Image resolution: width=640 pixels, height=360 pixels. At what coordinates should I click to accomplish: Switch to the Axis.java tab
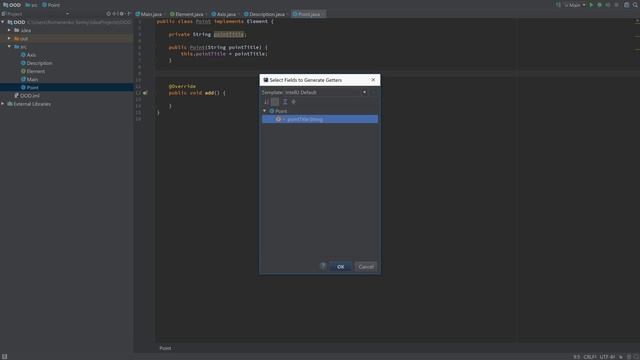(x=224, y=14)
